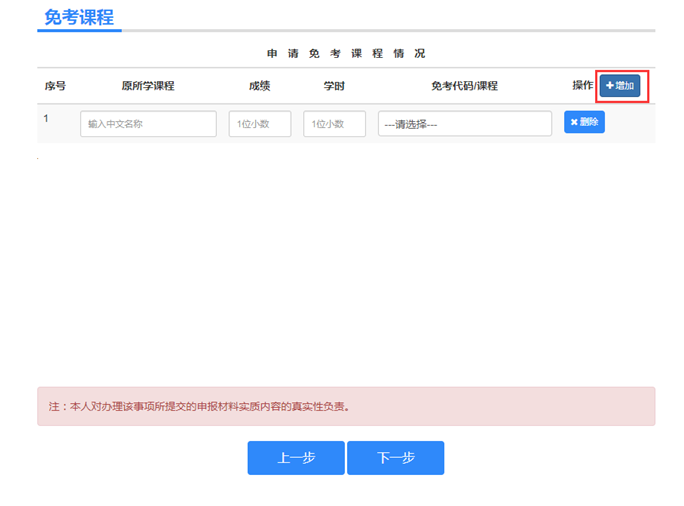Click the 成绩 column header
This screenshot has height=506, width=684.
click(x=260, y=86)
